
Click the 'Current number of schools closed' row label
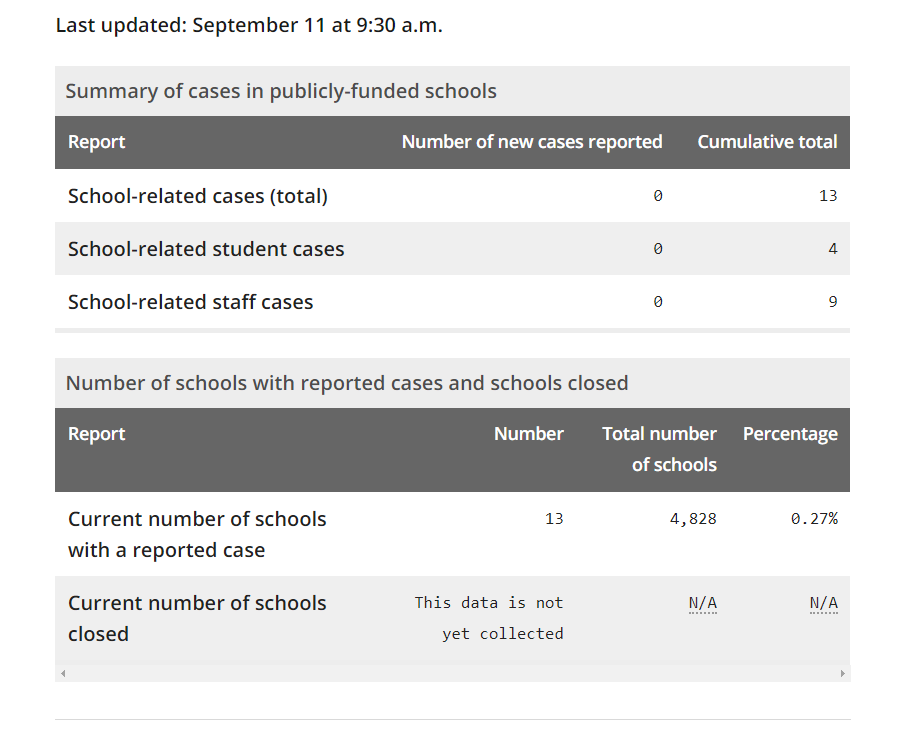click(197, 619)
